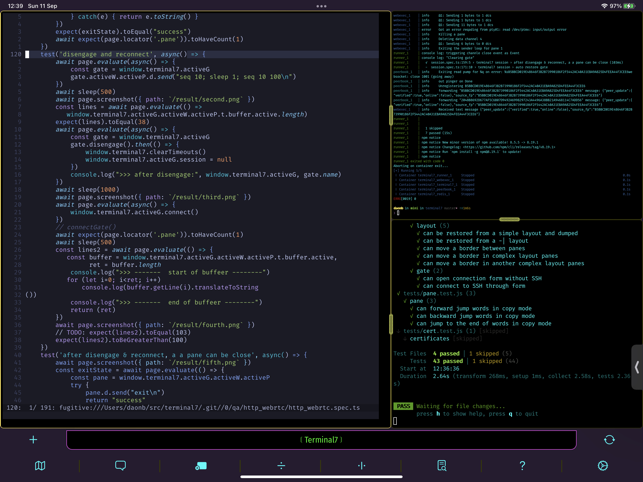Open help with the question mark icon
Screen dimensions: 643x482
(522, 466)
